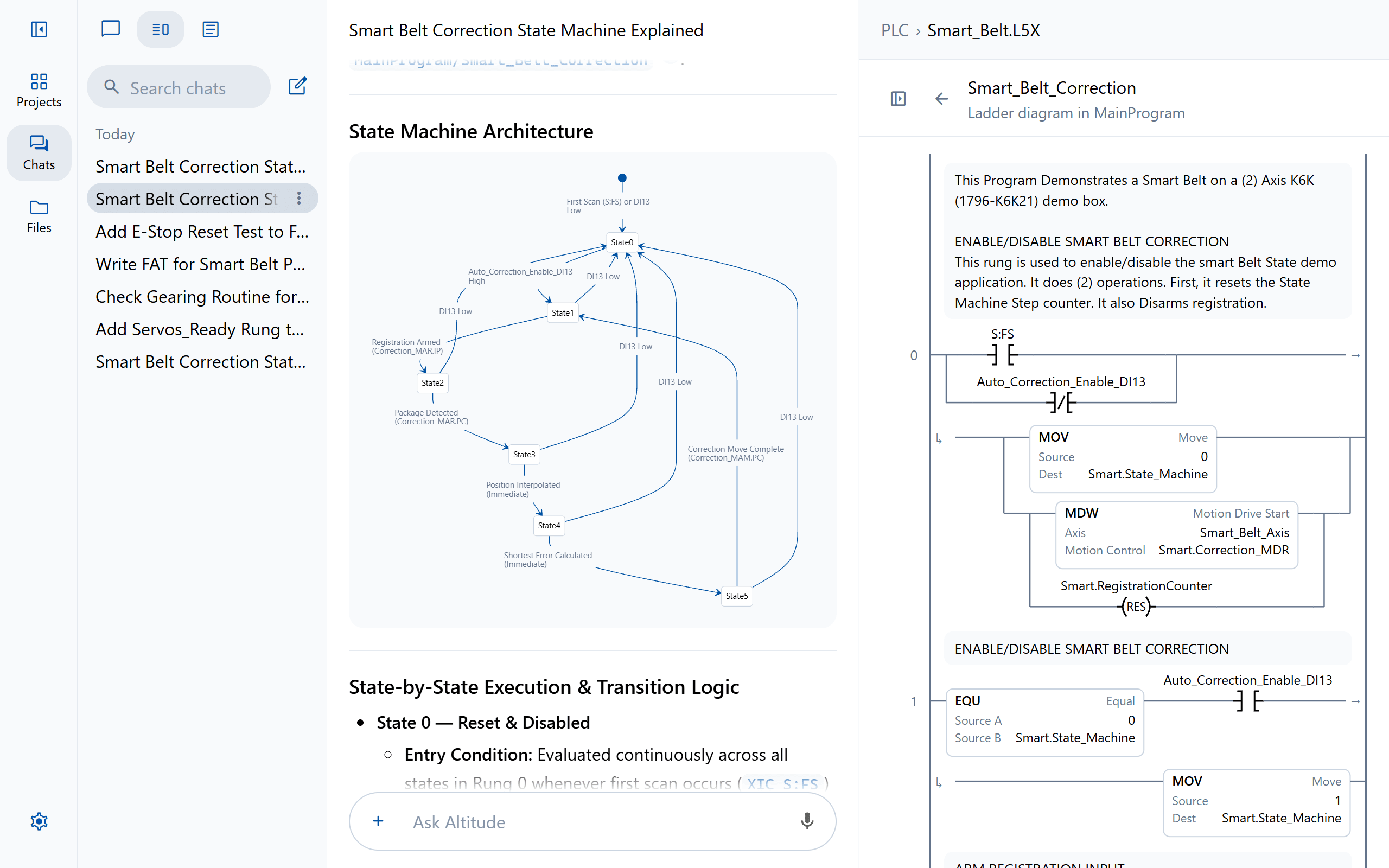Click the State5 node in diagram
This screenshot has width=1389, height=868.
pyautogui.click(x=736, y=596)
